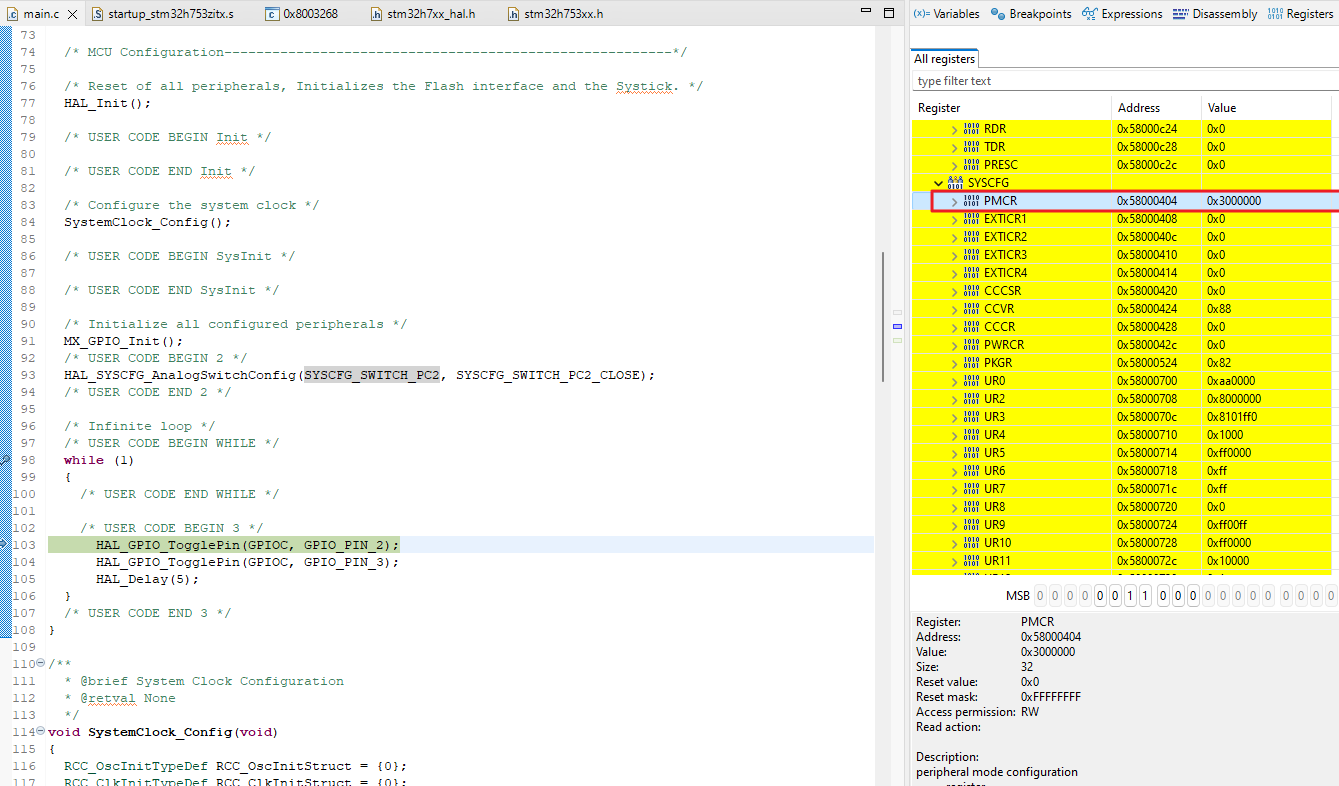Maximize the editor area

pyautogui.click(x=888, y=12)
